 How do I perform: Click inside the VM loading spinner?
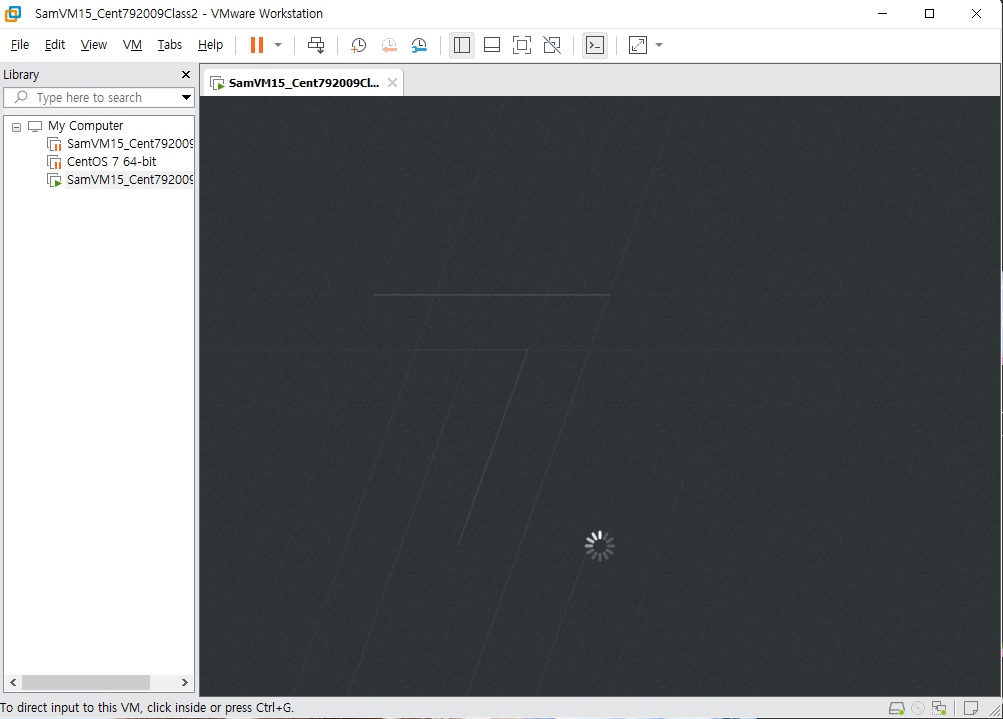(x=599, y=546)
